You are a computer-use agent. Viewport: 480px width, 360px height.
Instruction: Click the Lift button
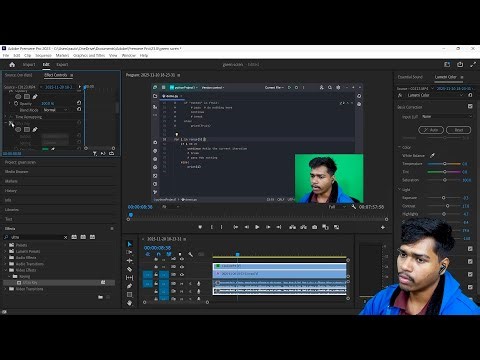tap(293, 227)
